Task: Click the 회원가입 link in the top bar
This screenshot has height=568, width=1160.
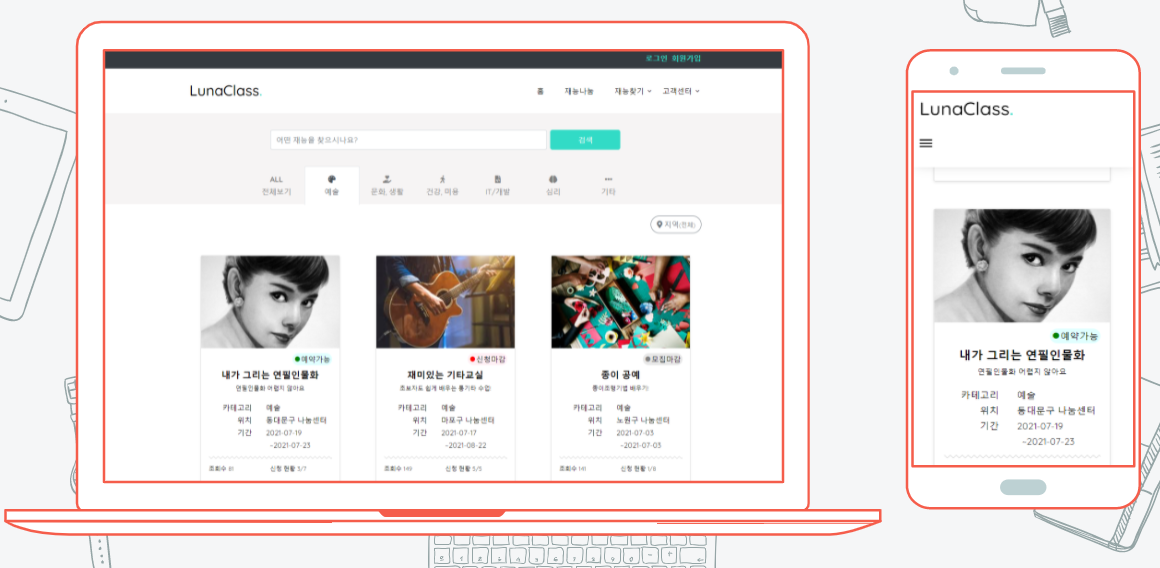Action: click(687, 58)
